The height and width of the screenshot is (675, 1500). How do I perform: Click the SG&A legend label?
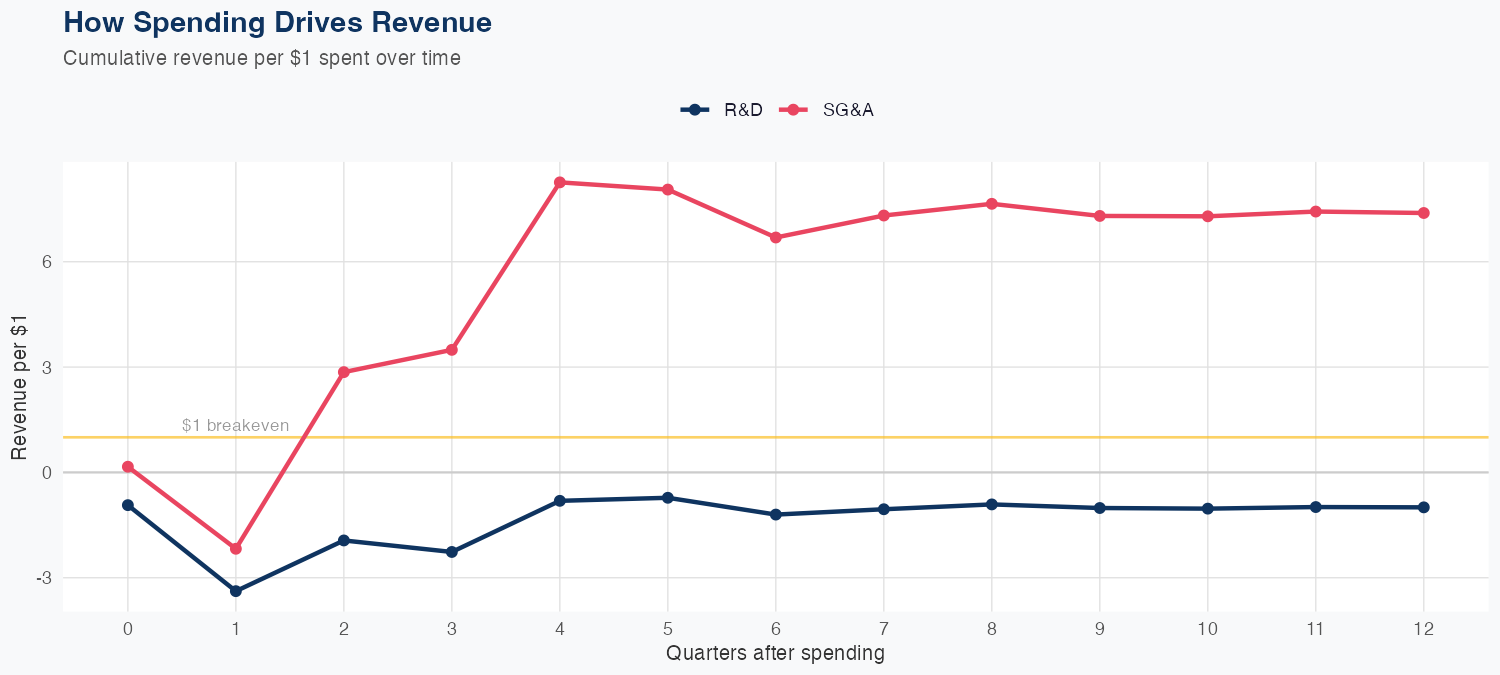tap(848, 110)
